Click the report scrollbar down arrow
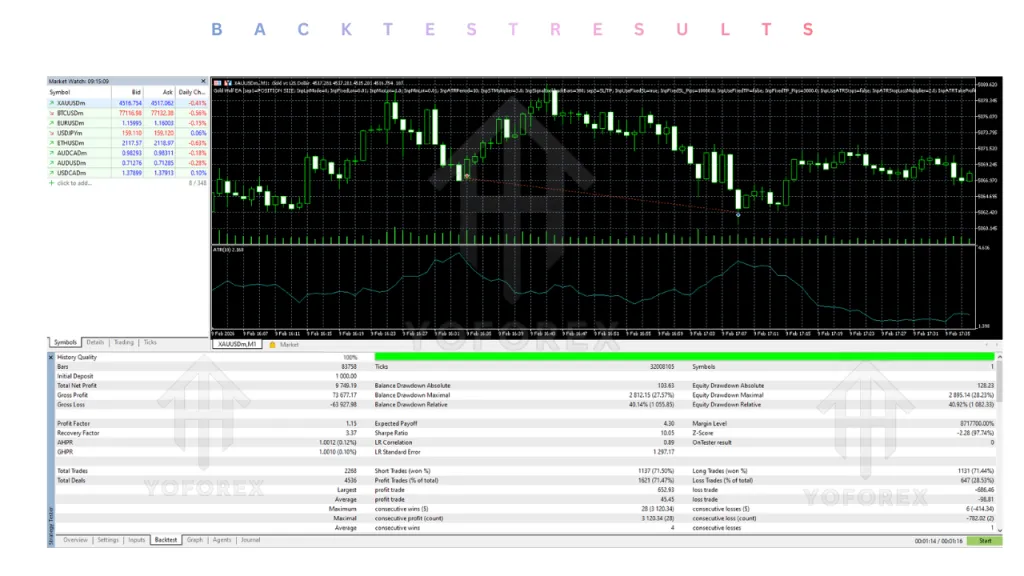This screenshot has height=576, width=1024. click(999, 530)
